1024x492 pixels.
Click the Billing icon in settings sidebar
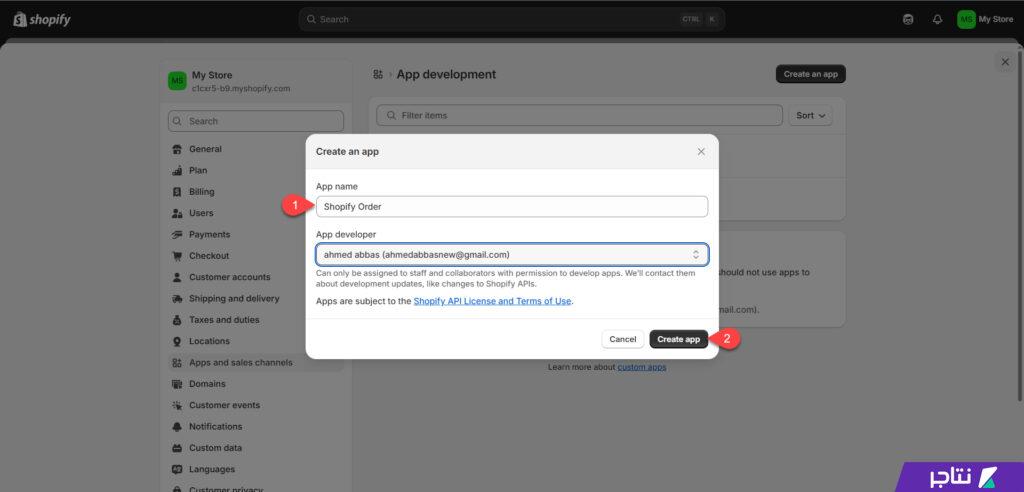[x=176, y=192]
